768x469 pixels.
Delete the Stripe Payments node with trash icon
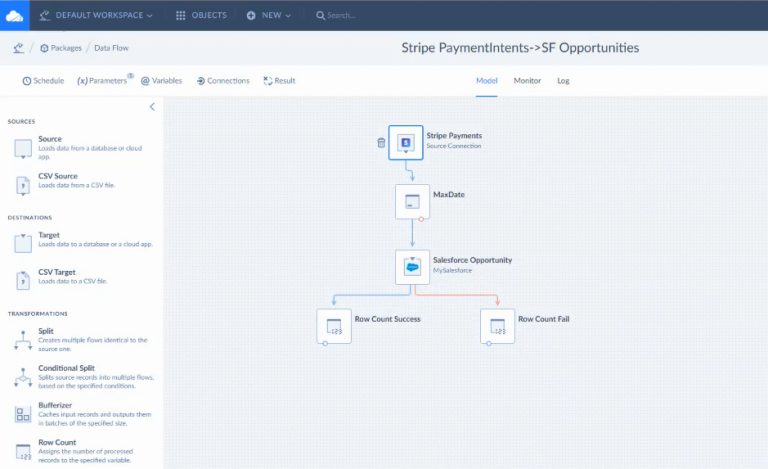pos(381,143)
